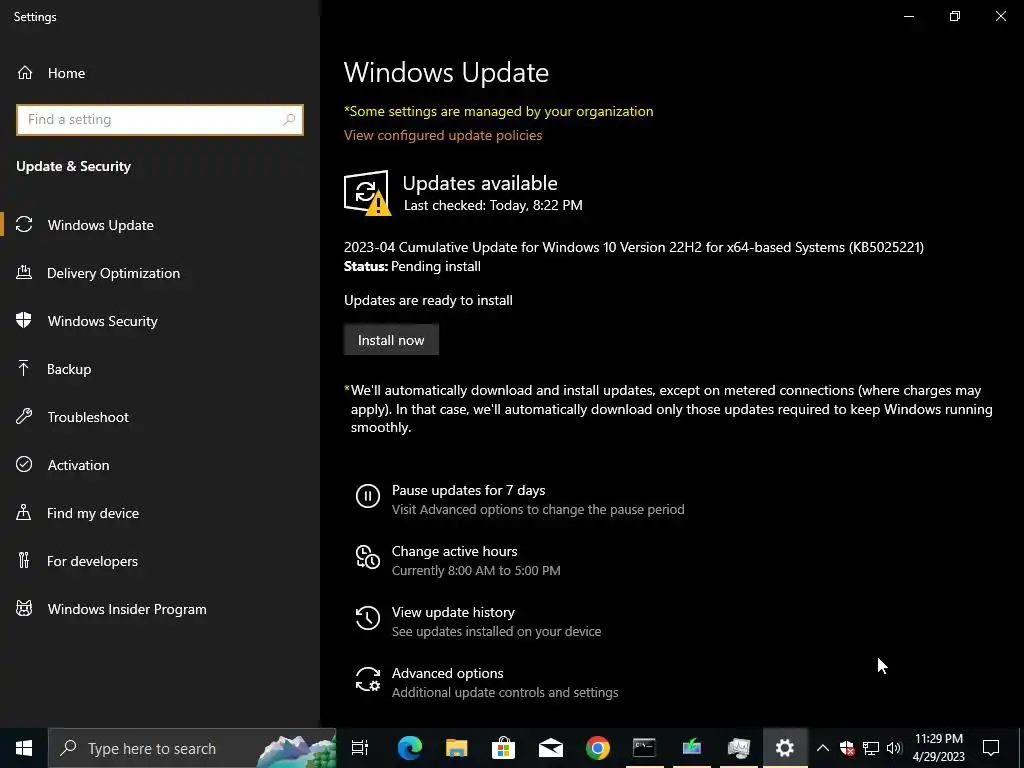Click the gear-arrows icon beside Advanced options

click(x=368, y=679)
